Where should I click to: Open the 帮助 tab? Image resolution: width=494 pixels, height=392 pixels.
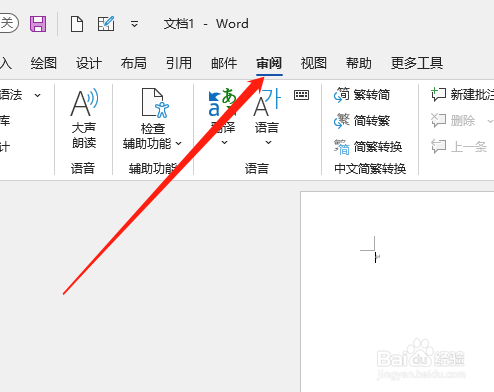pyautogui.click(x=359, y=63)
